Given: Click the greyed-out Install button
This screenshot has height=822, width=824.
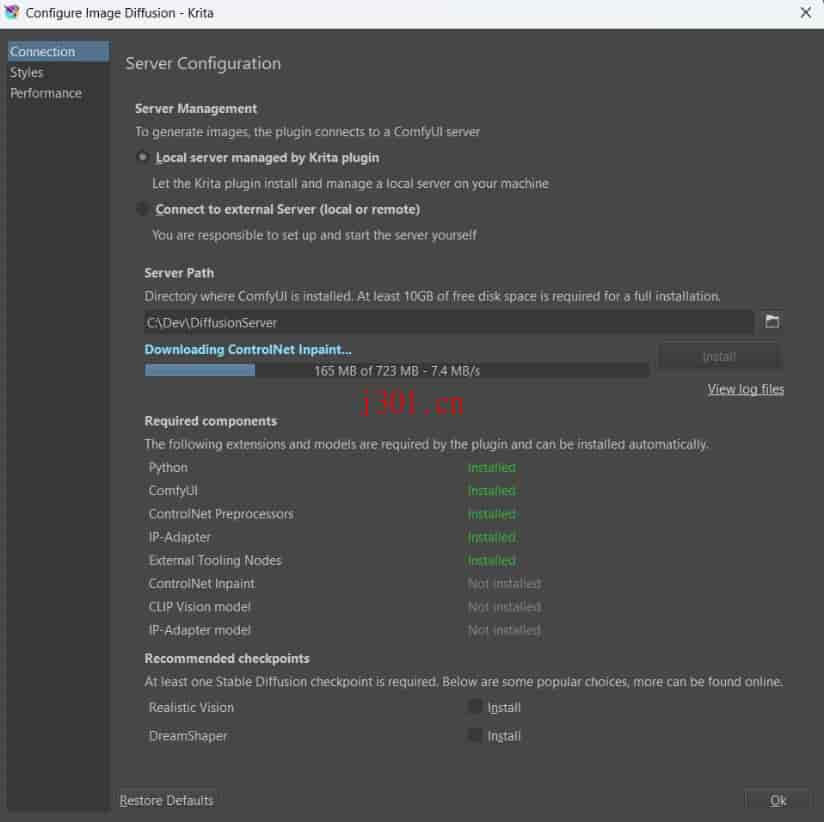Looking at the screenshot, I should (719, 356).
